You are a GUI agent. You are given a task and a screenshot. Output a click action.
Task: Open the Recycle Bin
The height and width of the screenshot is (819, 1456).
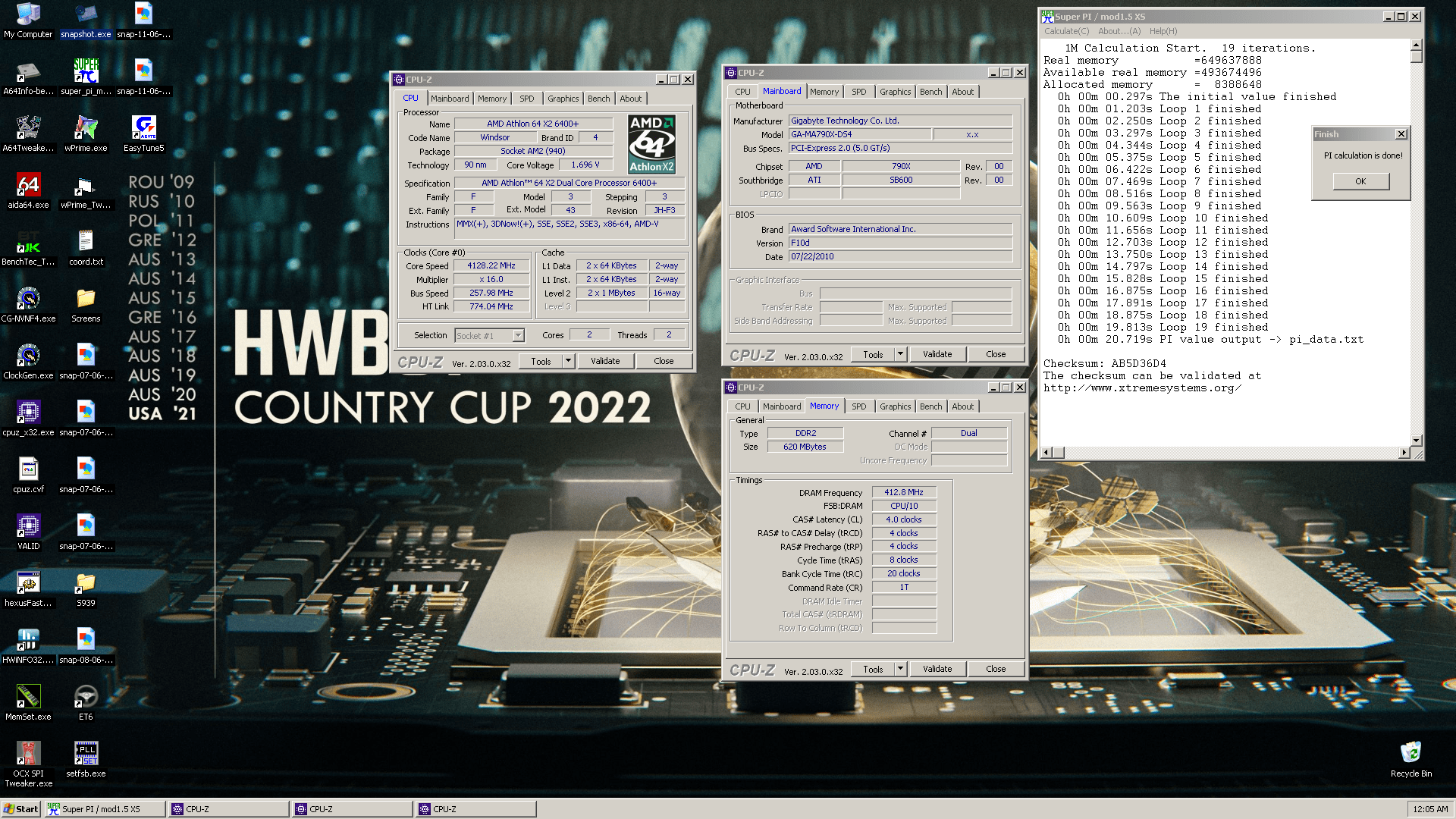pyautogui.click(x=1410, y=760)
